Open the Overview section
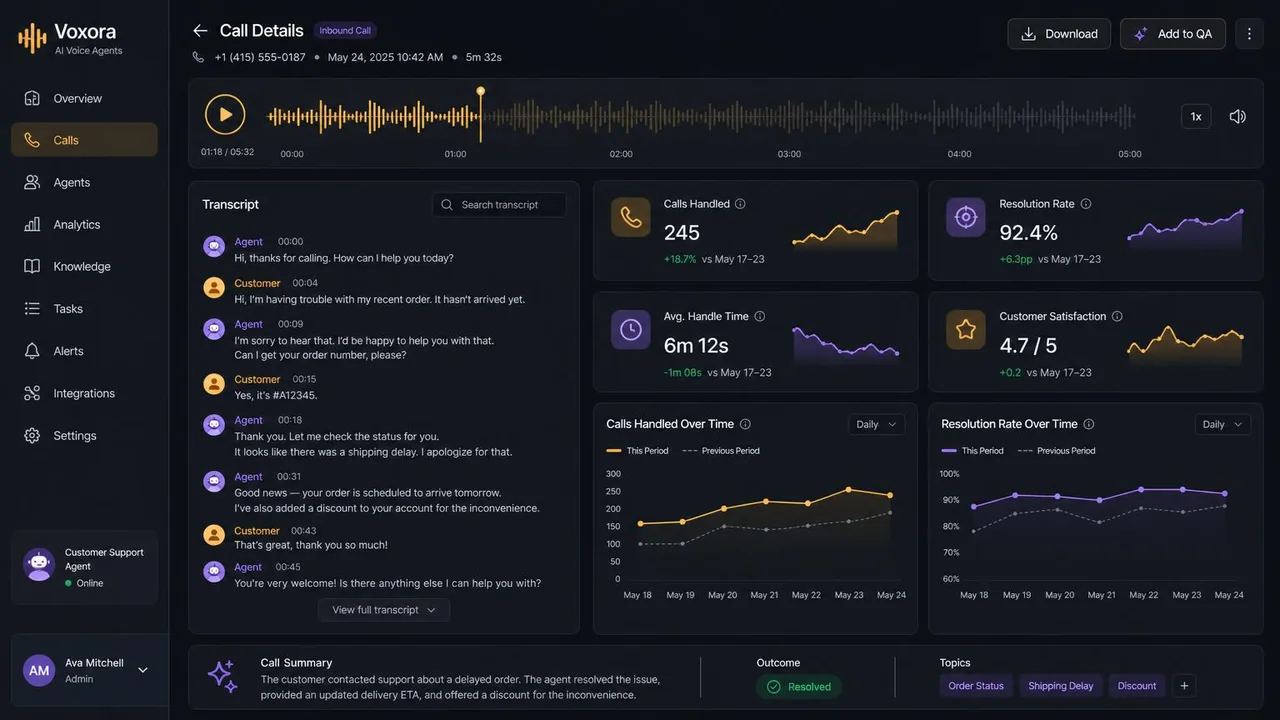Image resolution: width=1280 pixels, height=720 pixels. (84, 98)
